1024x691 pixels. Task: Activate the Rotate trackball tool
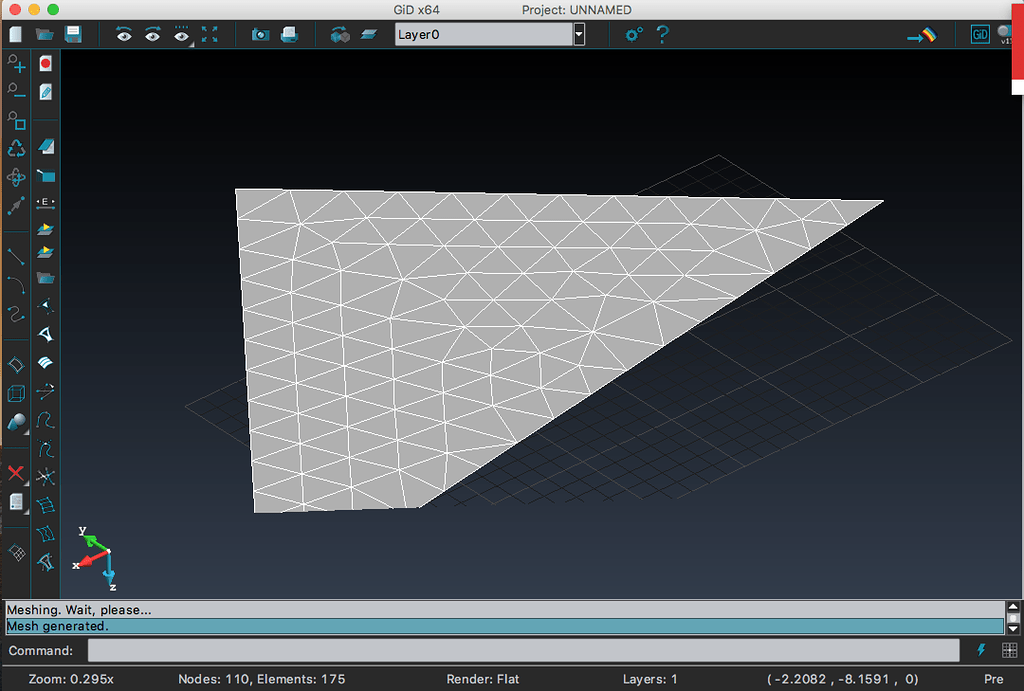(x=16, y=177)
